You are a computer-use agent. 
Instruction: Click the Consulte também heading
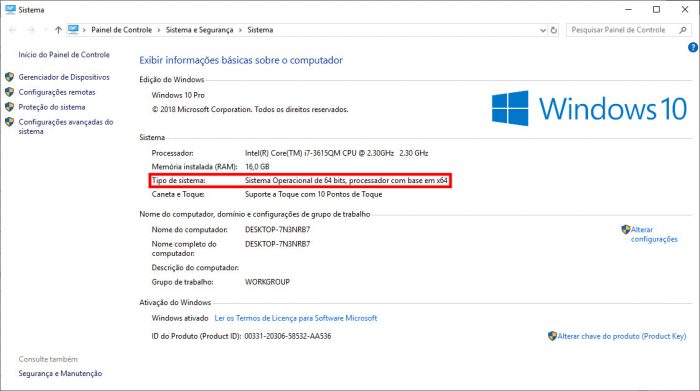point(48,359)
